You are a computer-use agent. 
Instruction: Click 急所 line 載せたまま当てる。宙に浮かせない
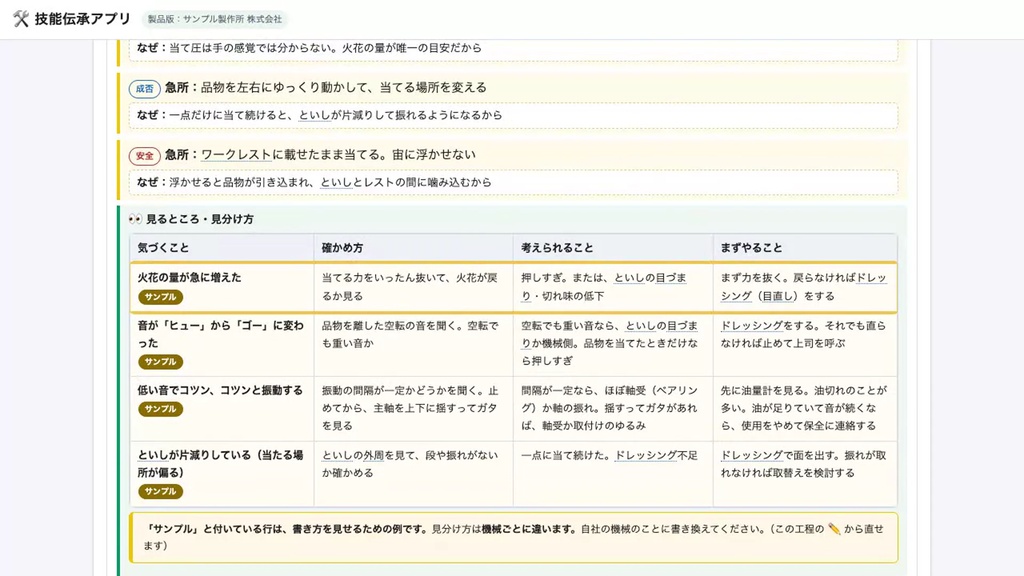tap(320, 155)
